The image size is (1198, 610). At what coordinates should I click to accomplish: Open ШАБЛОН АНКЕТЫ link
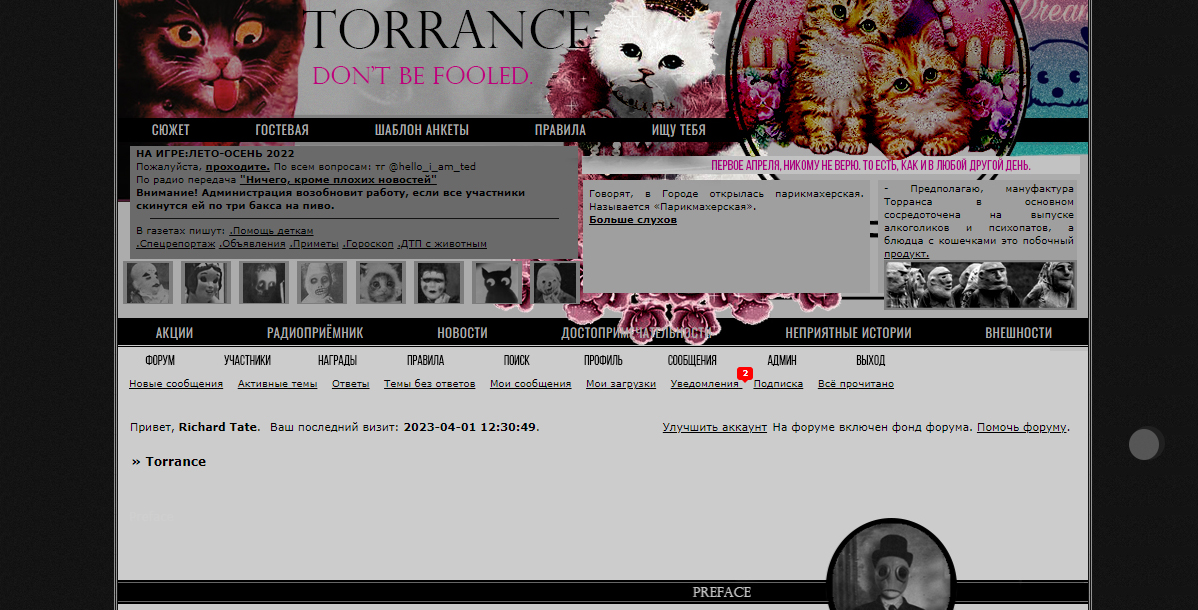coord(422,130)
